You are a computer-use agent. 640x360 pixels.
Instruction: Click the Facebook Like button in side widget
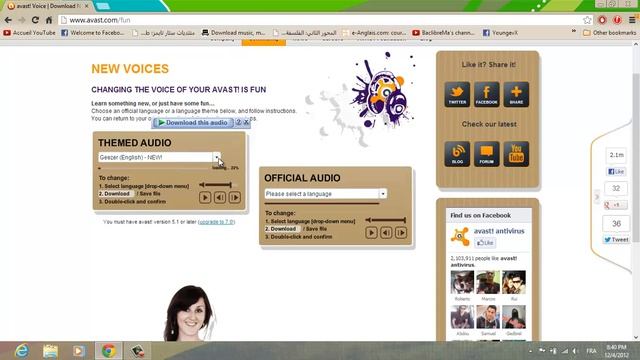click(616, 172)
